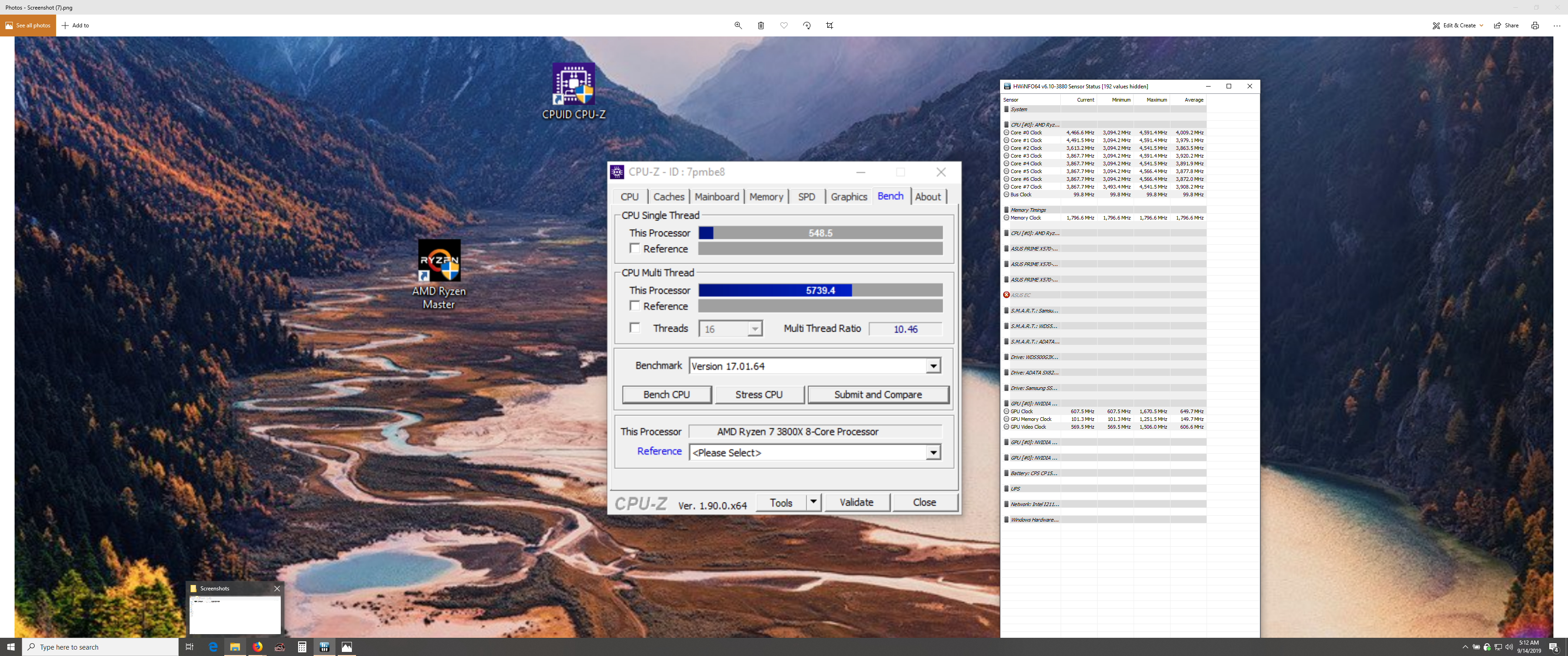
Task: Expand the UPS sensor group
Action: pos(1006,489)
